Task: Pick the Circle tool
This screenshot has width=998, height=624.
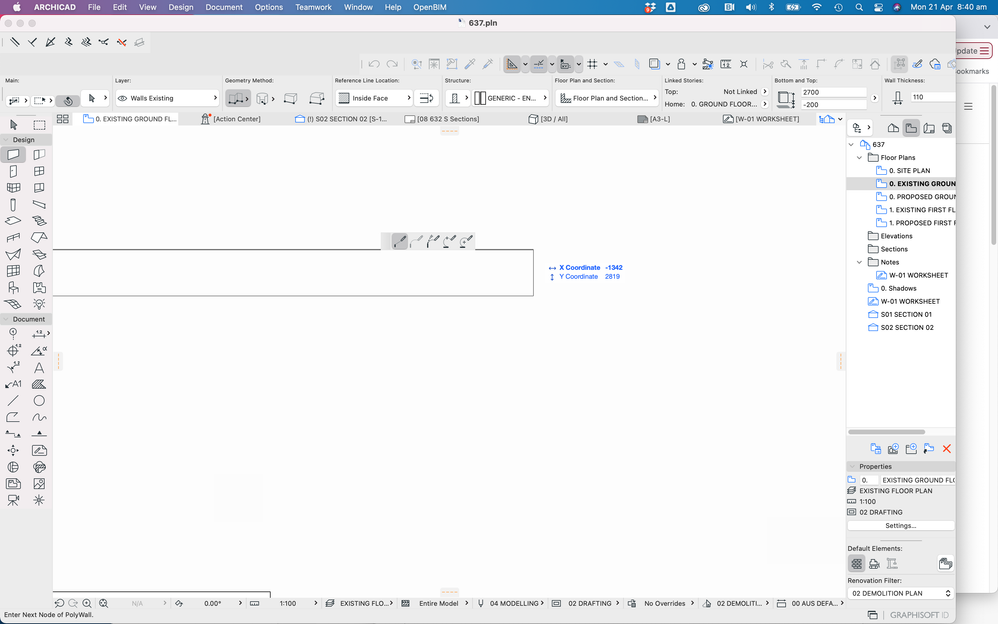Action: 39,401
